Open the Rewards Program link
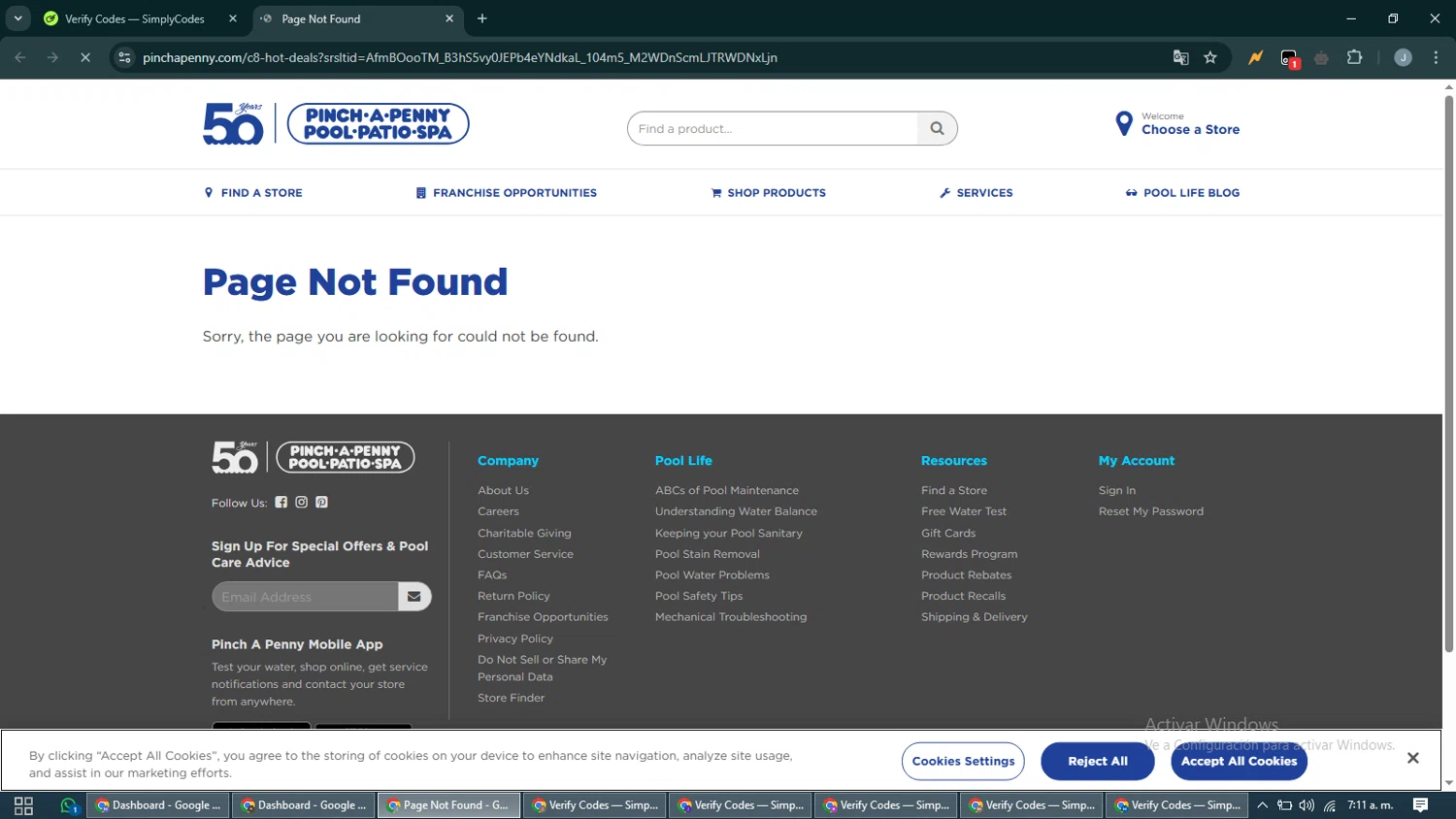The image size is (1456, 819). [x=970, y=554]
